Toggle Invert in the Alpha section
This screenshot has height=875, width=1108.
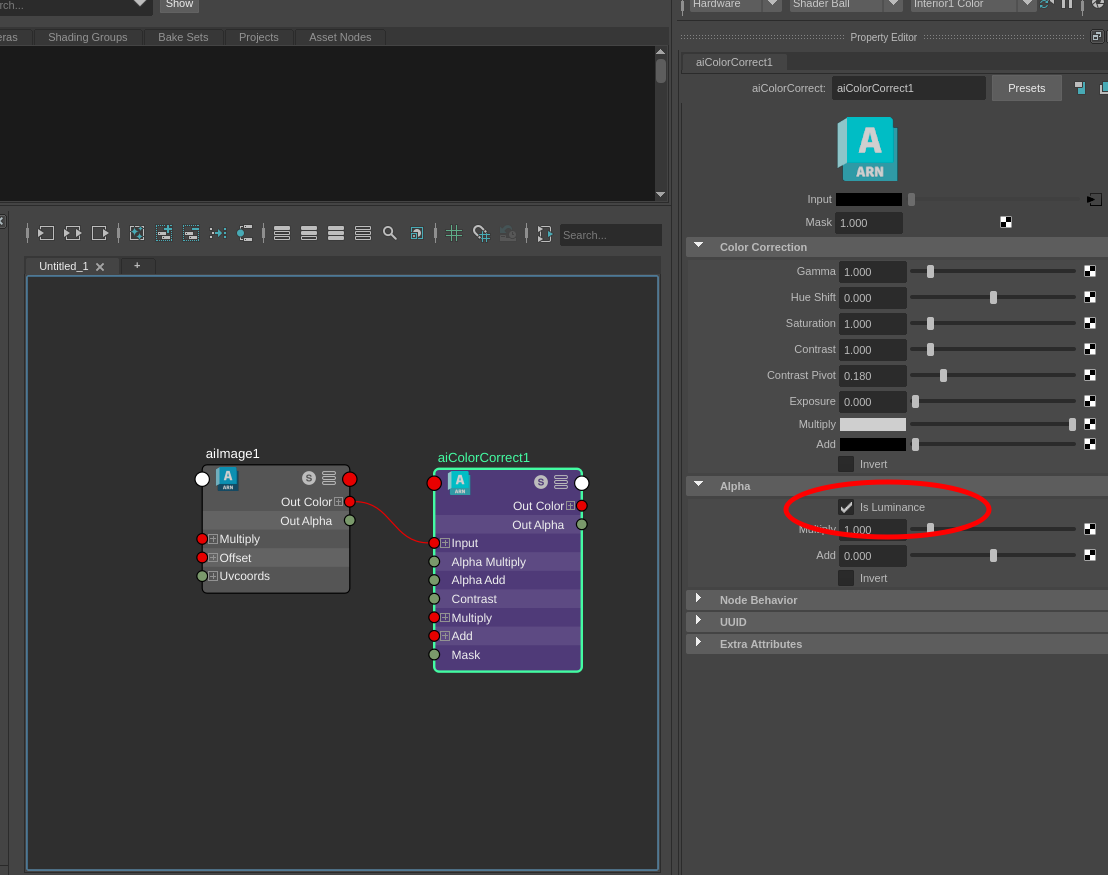[x=847, y=577]
